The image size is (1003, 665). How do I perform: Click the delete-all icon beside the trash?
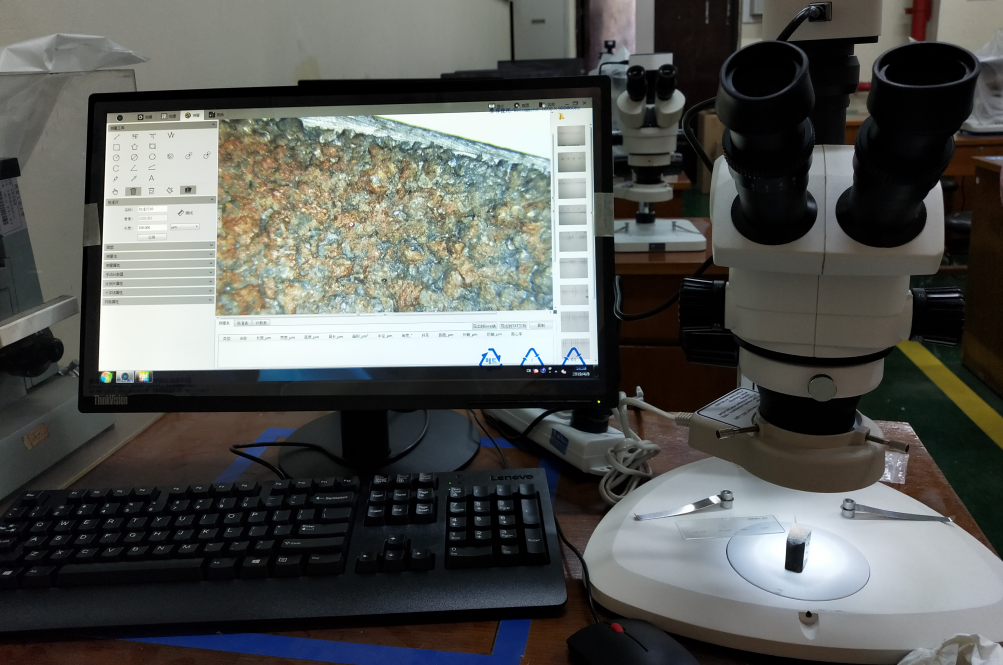[x=151, y=191]
